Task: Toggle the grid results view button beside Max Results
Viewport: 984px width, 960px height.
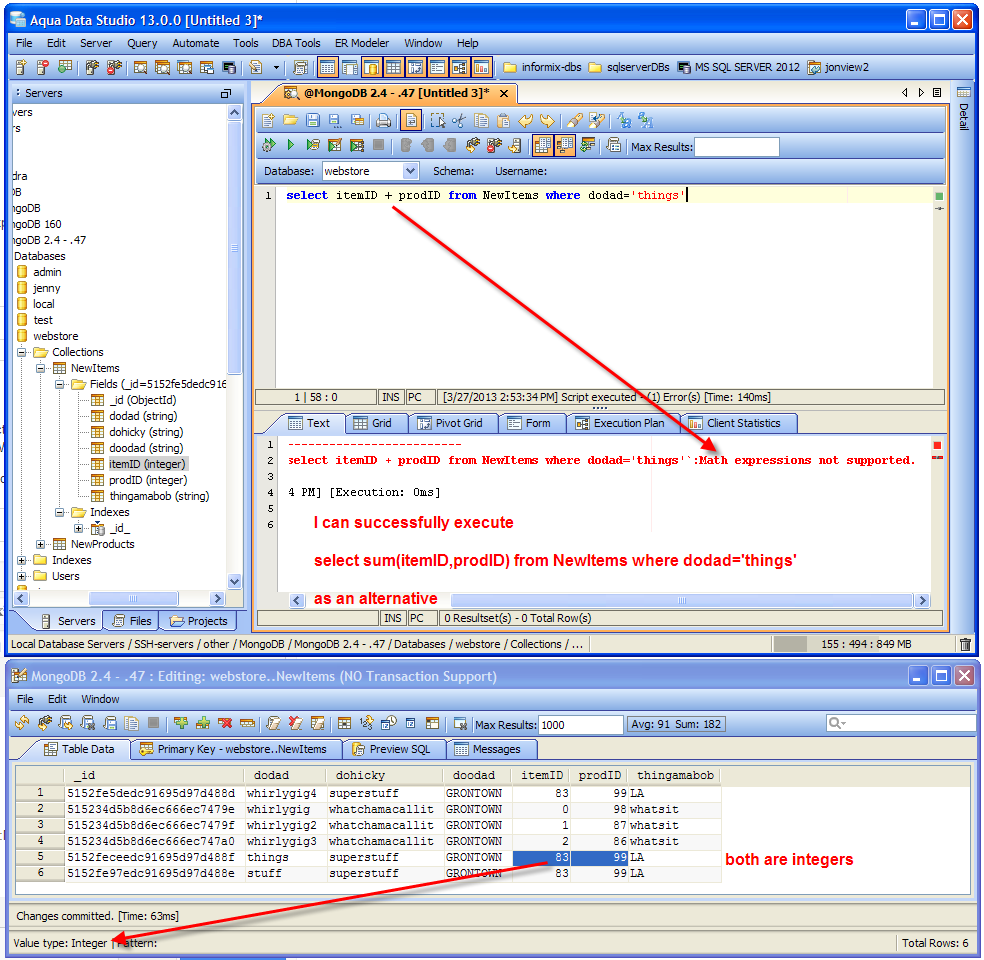Action: tap(542, 146)
